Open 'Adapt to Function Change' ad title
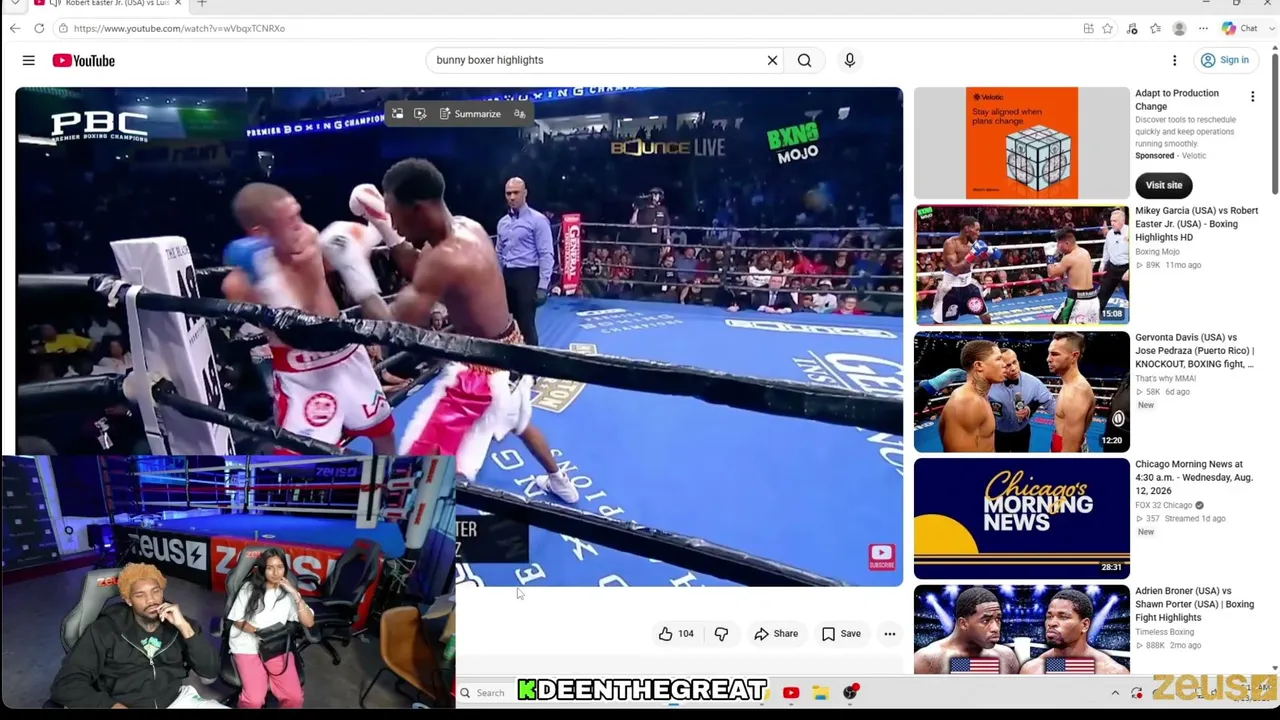The width and height of the screenshot is (1280, 720). click(1177, 100)
